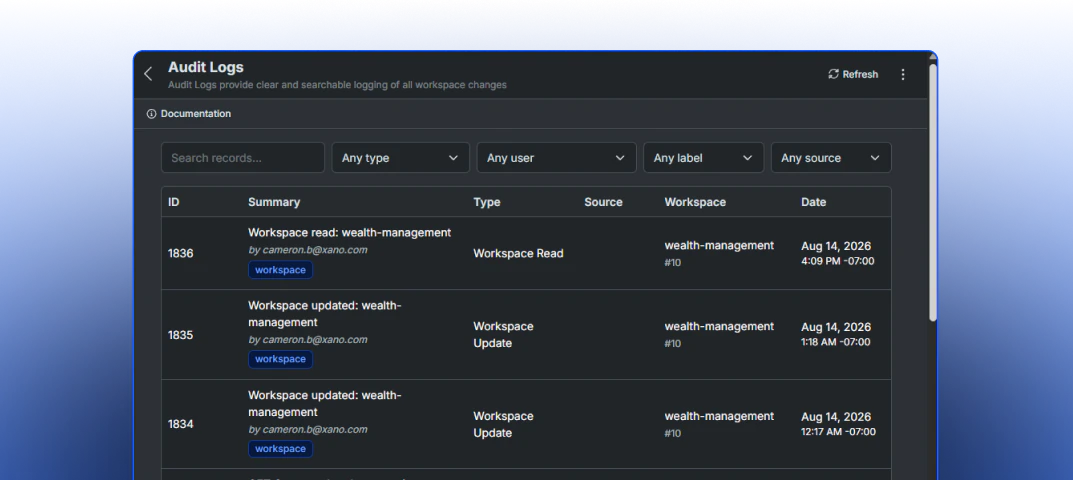
Task: Click the workspace label tag in row 1834
Action: 281,449
